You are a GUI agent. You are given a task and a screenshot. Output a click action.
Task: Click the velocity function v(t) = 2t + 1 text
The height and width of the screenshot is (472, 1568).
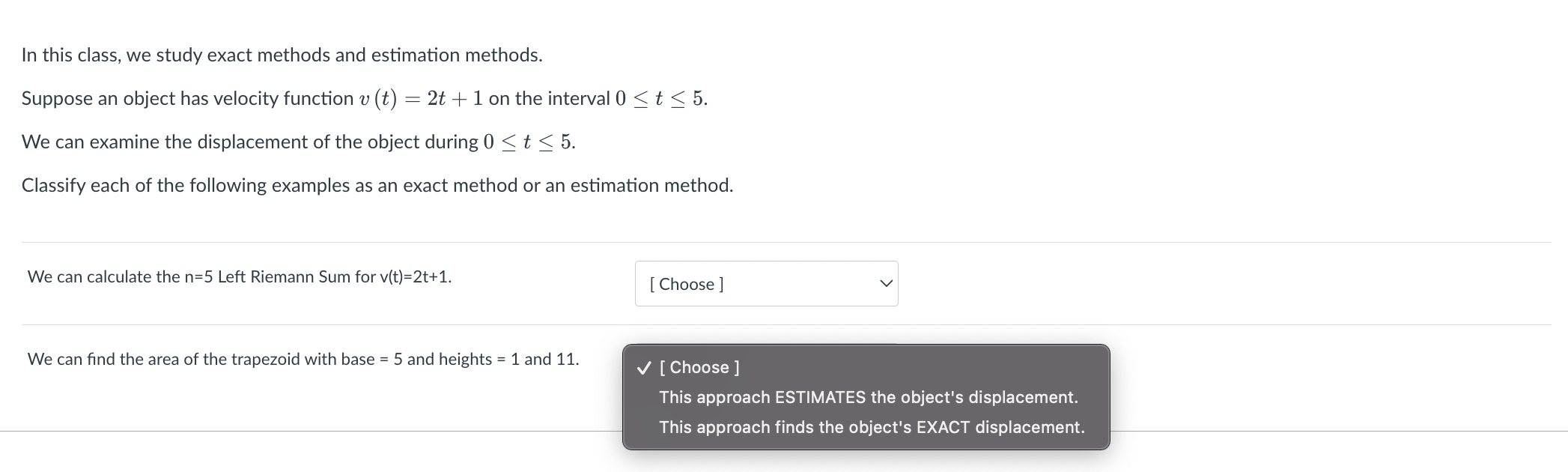tap(363, 97)
